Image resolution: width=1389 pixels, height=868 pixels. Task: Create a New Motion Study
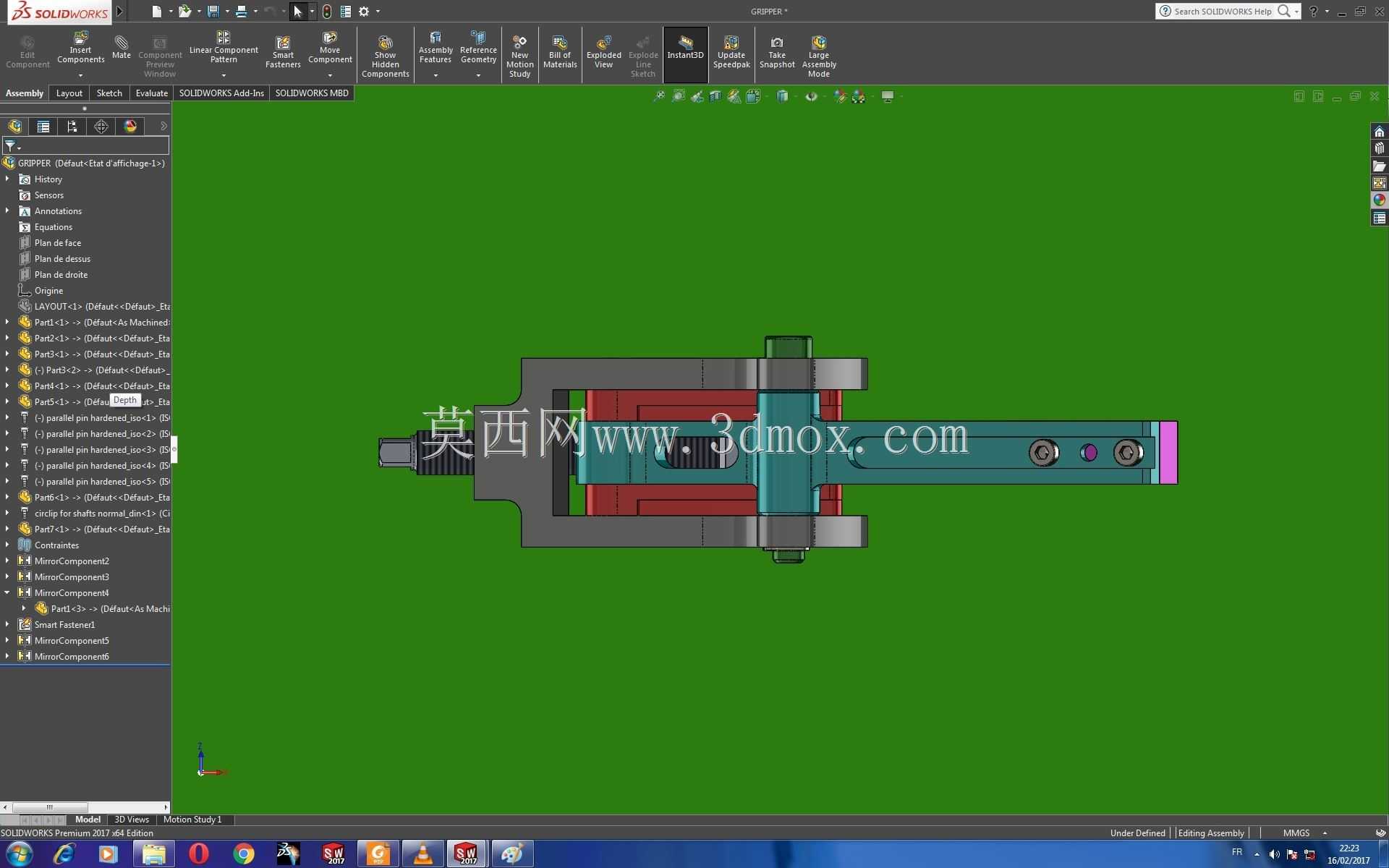click(x=519, y=56)
